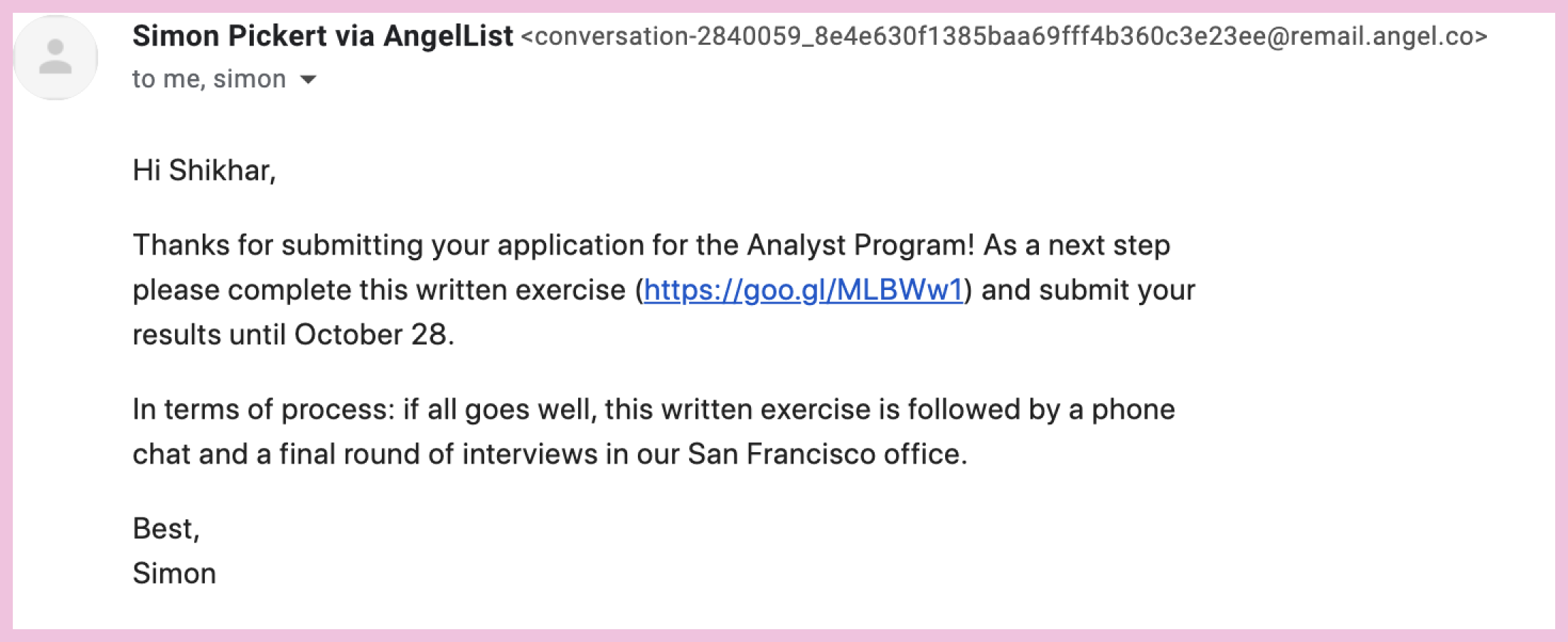Click the 'Simon' signature at the bottom
This screenshot has width=1568, height=642.
174,574
